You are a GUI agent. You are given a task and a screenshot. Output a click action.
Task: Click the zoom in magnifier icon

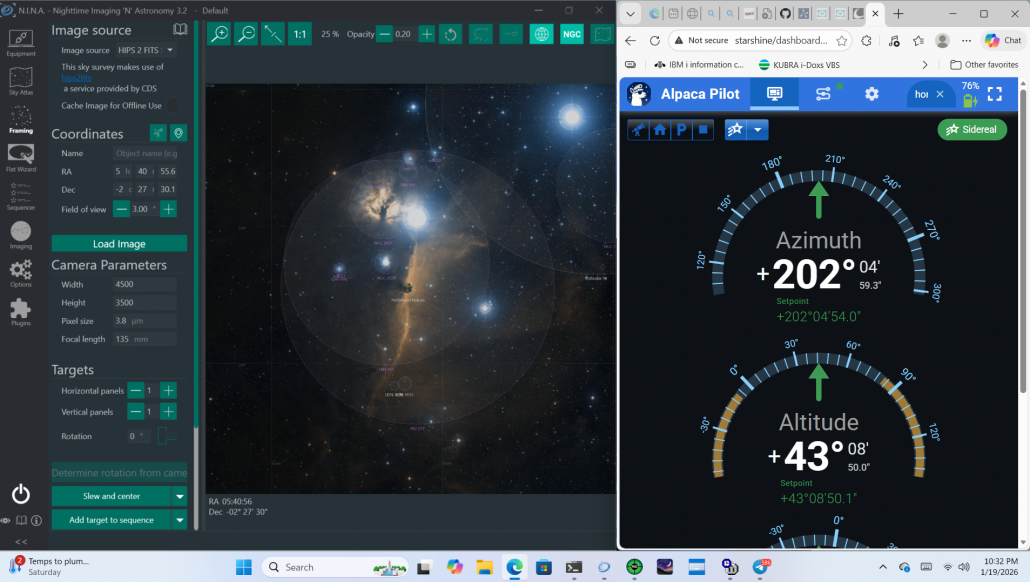219,34
